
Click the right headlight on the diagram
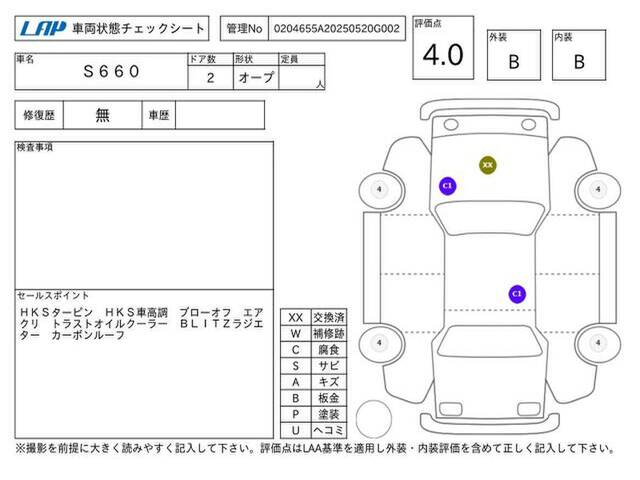pos(529,124)
